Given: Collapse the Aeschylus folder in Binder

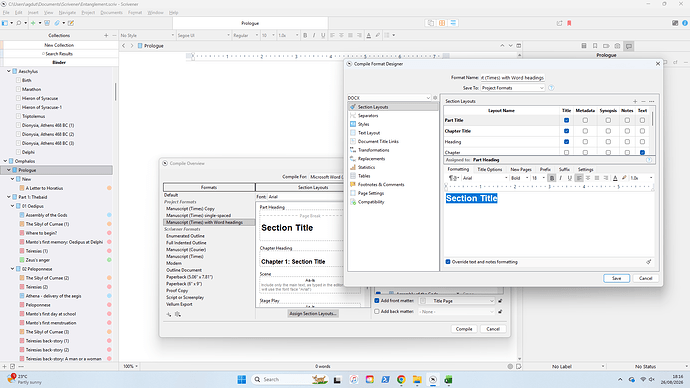Looking at the screenshot, I should (x=8, y=71).
